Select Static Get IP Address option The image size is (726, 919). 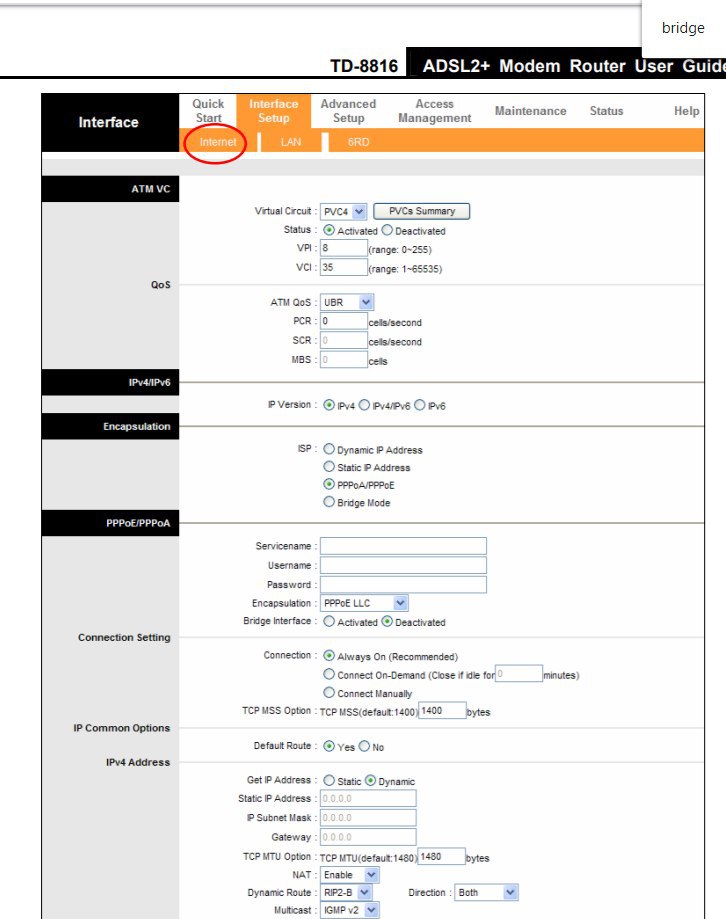tap(329, 781)
